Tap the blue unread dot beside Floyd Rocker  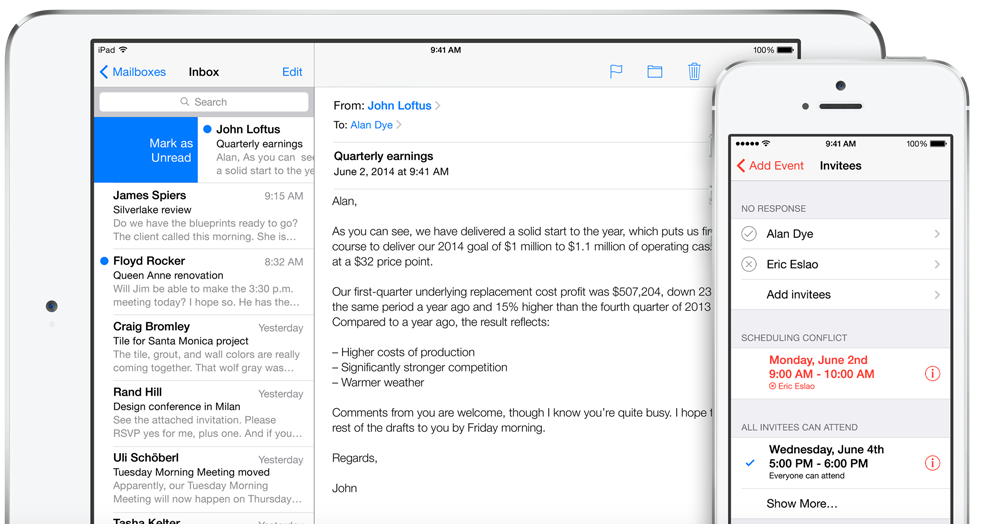tap(104, 260)
